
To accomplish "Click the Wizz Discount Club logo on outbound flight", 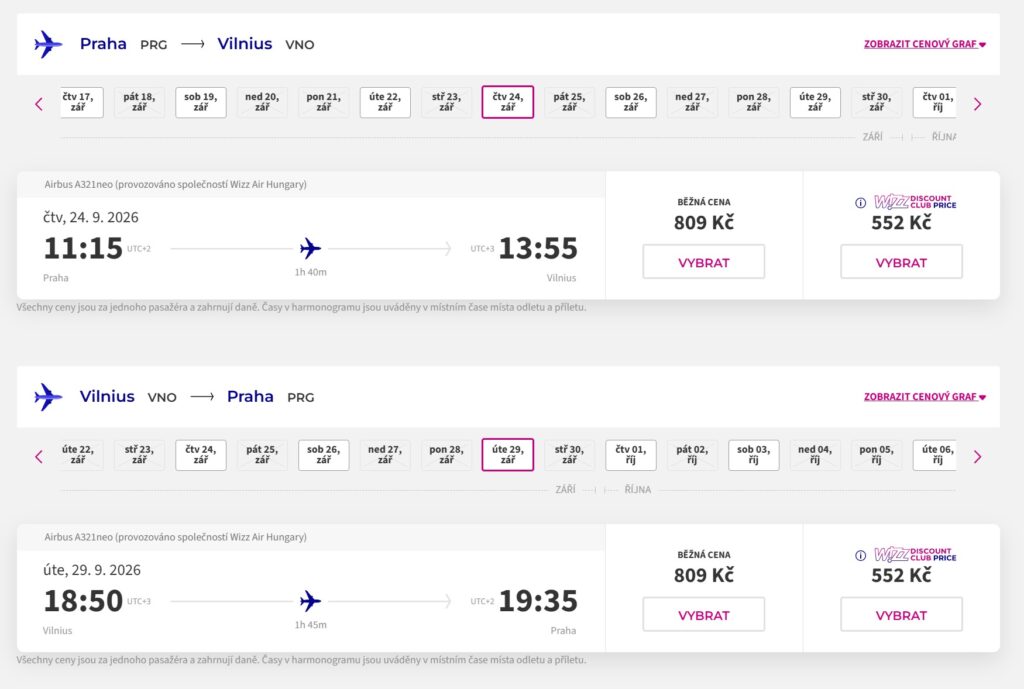I will click(914, 203).
